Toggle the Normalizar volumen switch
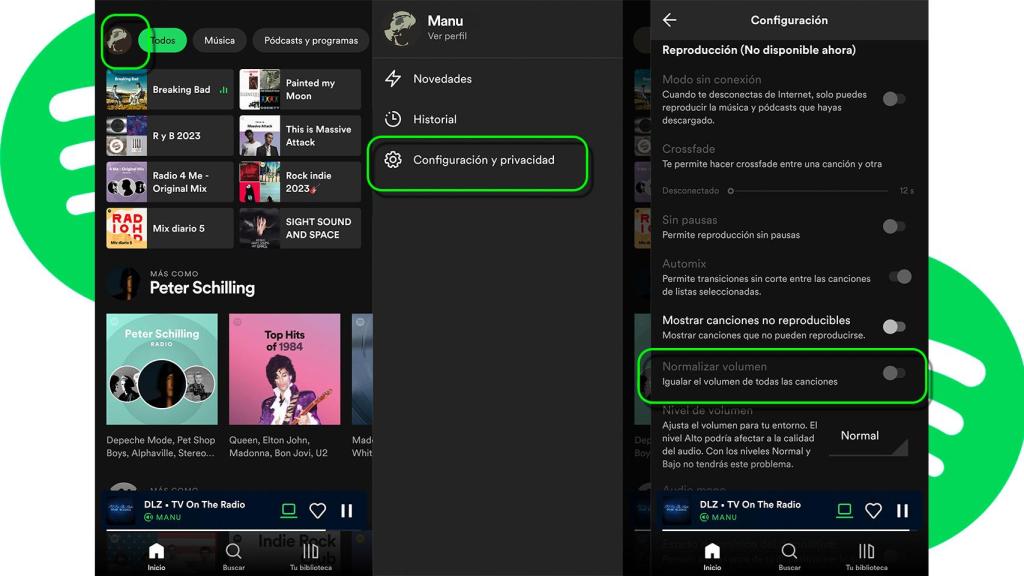The height and width of the screenshot is (576, 1024). click(894, 373)
